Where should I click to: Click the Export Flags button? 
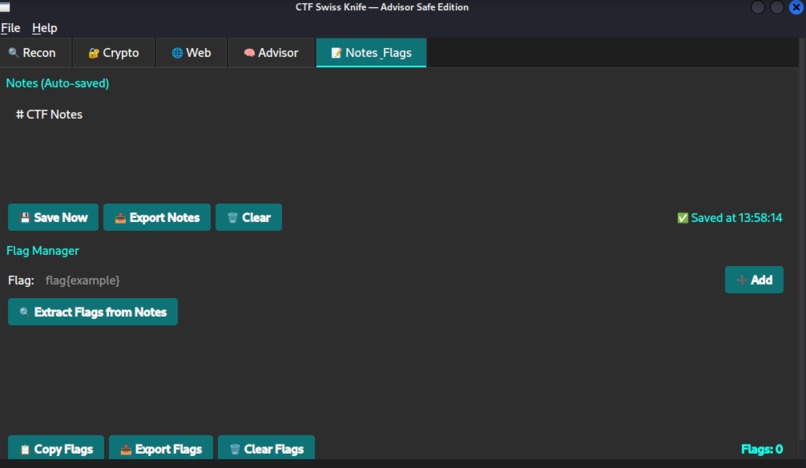tap(161, 448)
